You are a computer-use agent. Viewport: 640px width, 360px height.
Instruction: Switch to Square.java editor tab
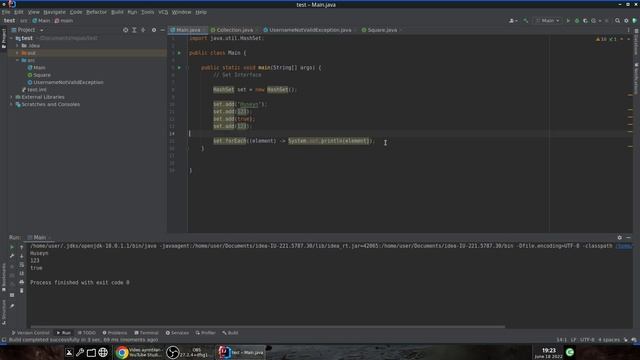382,30
